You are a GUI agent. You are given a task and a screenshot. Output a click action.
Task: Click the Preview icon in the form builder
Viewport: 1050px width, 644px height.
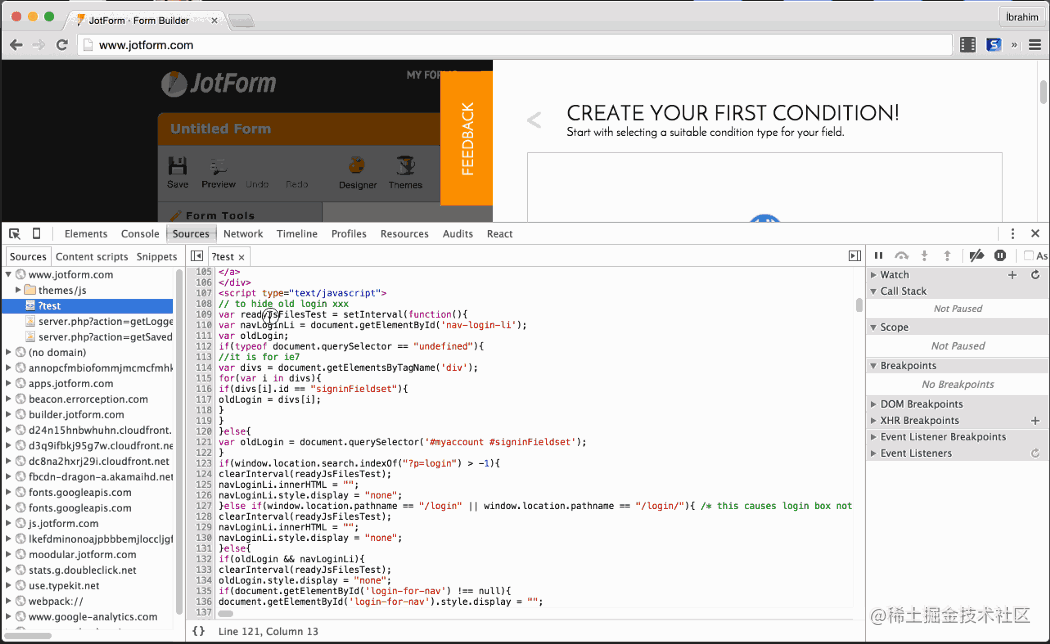(218, 172)
